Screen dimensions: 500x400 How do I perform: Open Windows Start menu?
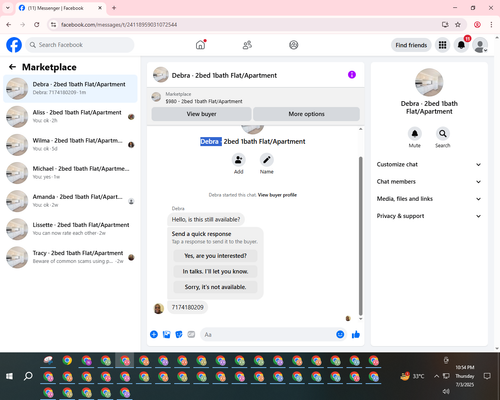9,376
